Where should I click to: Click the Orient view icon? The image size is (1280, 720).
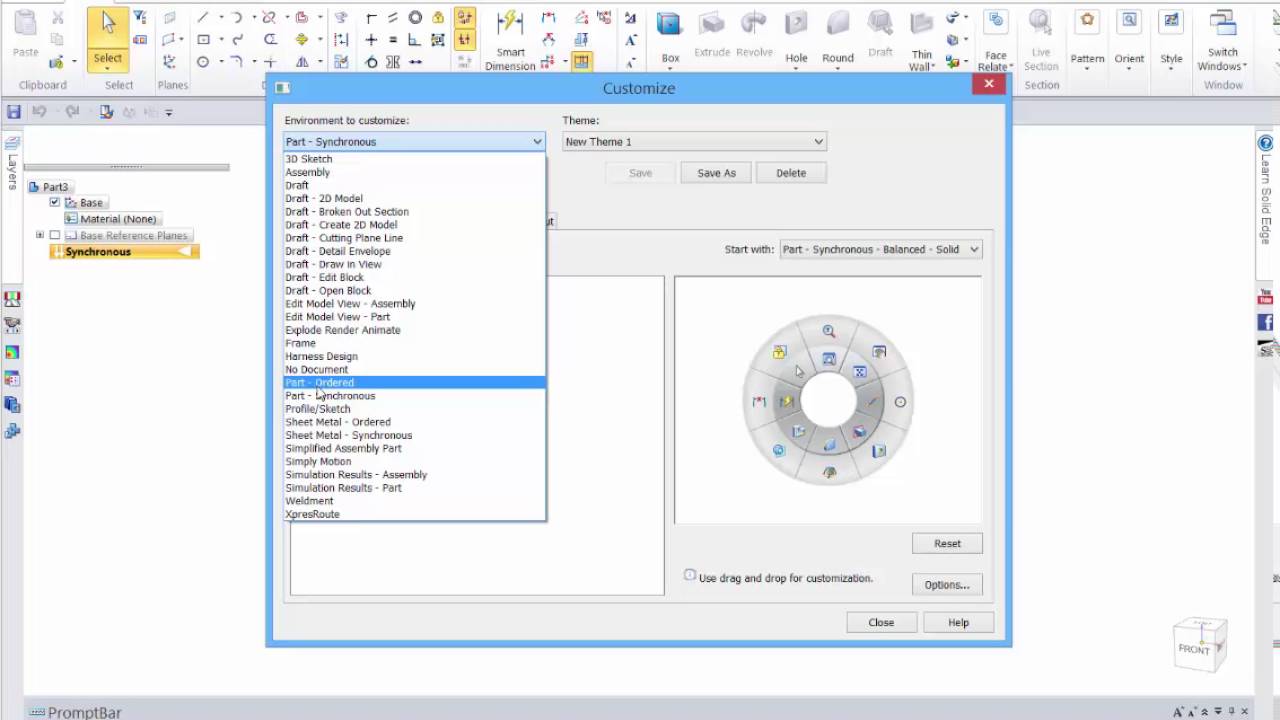point(1129,22)
